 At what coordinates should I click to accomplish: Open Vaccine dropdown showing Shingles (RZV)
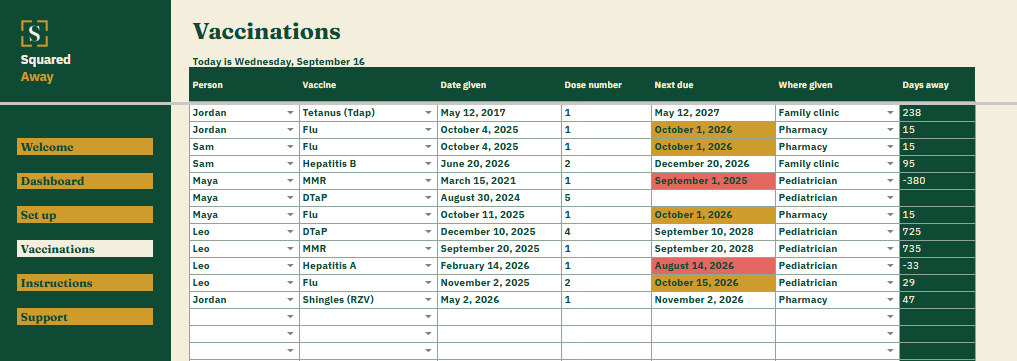pyautogui.click(x=428, y=299)
